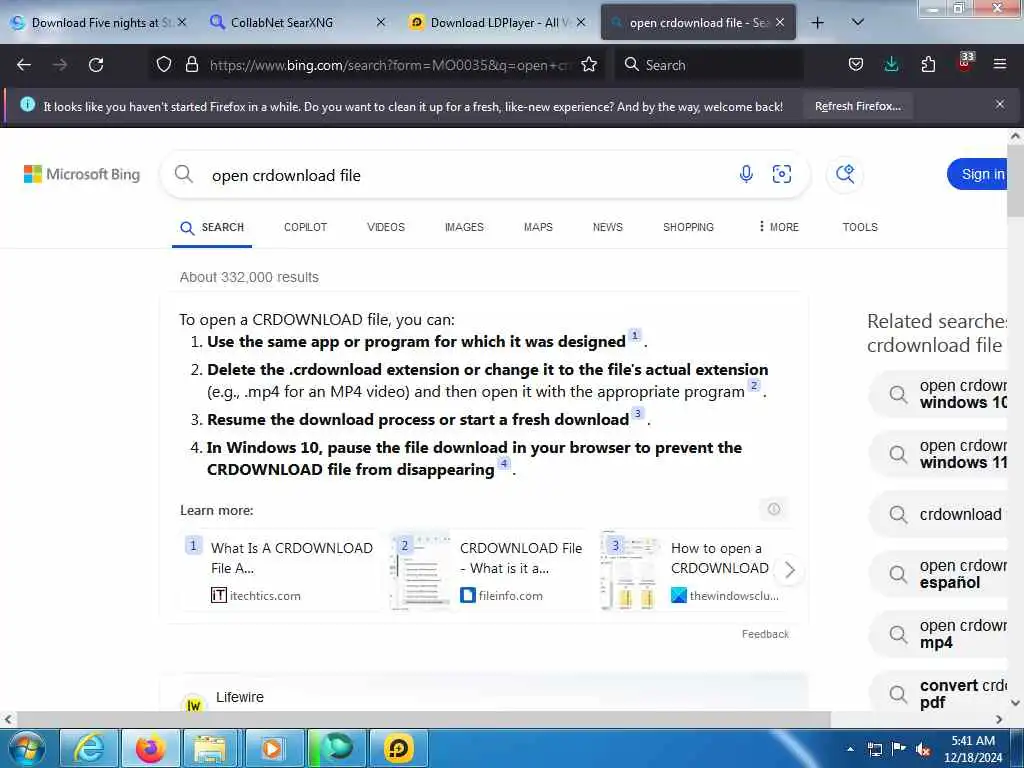Image resolution: width=1024 pixels, height=768 pixels.
Task: Open Windows Start menu orb
Action: point(27,748)
